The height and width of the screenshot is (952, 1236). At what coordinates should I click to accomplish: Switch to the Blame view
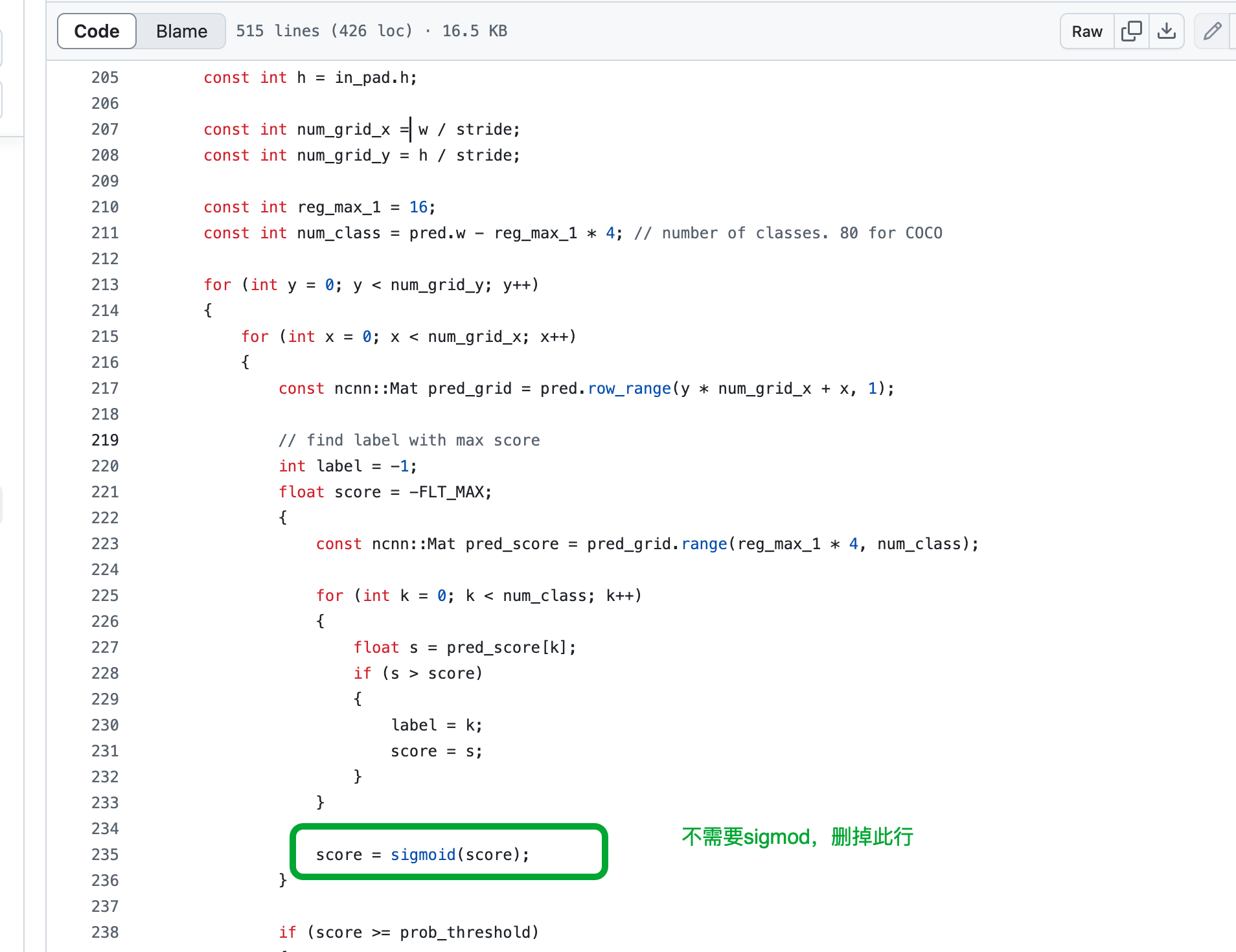[181, 30]
